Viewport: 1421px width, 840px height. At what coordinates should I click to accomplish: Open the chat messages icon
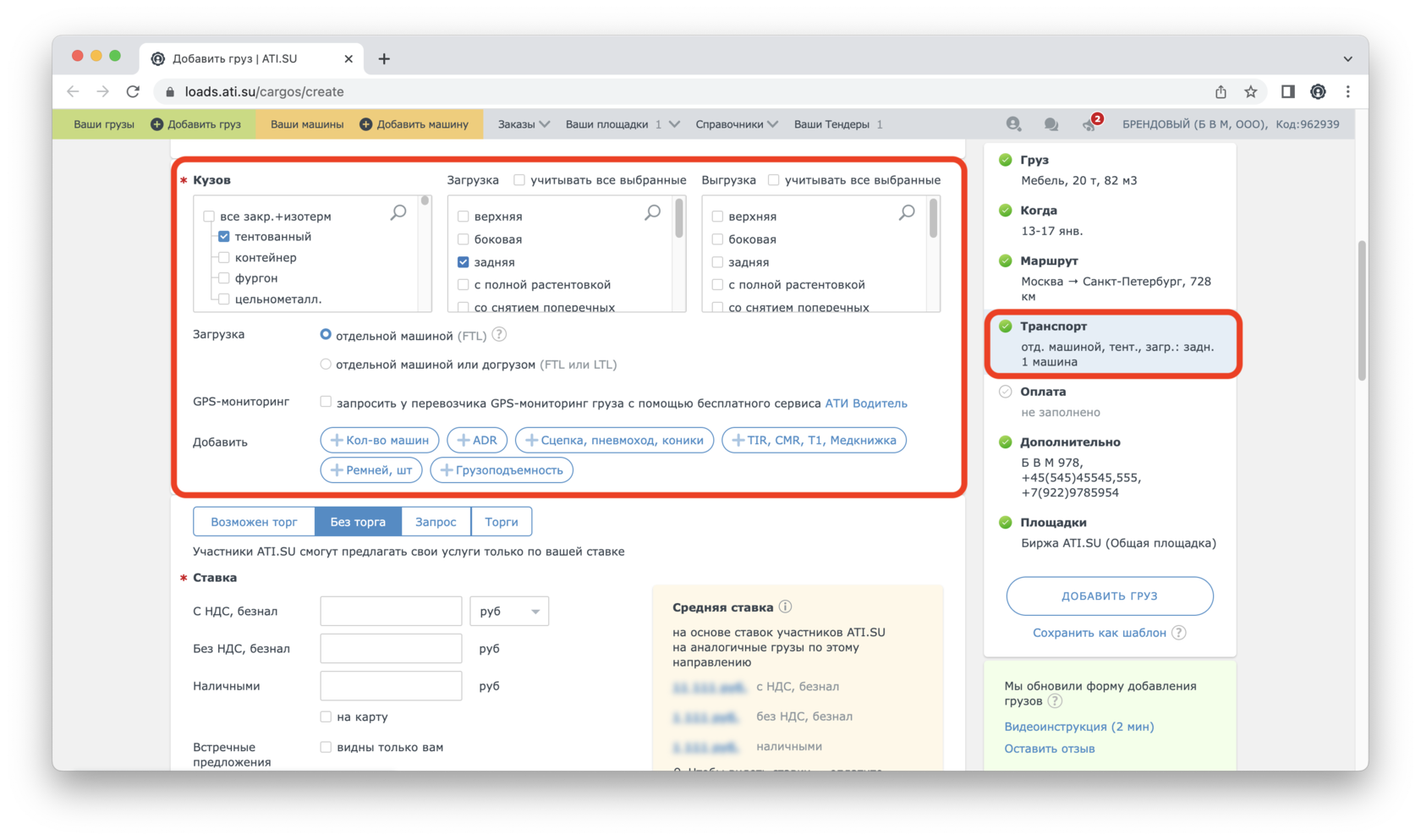click(1051, 124)
